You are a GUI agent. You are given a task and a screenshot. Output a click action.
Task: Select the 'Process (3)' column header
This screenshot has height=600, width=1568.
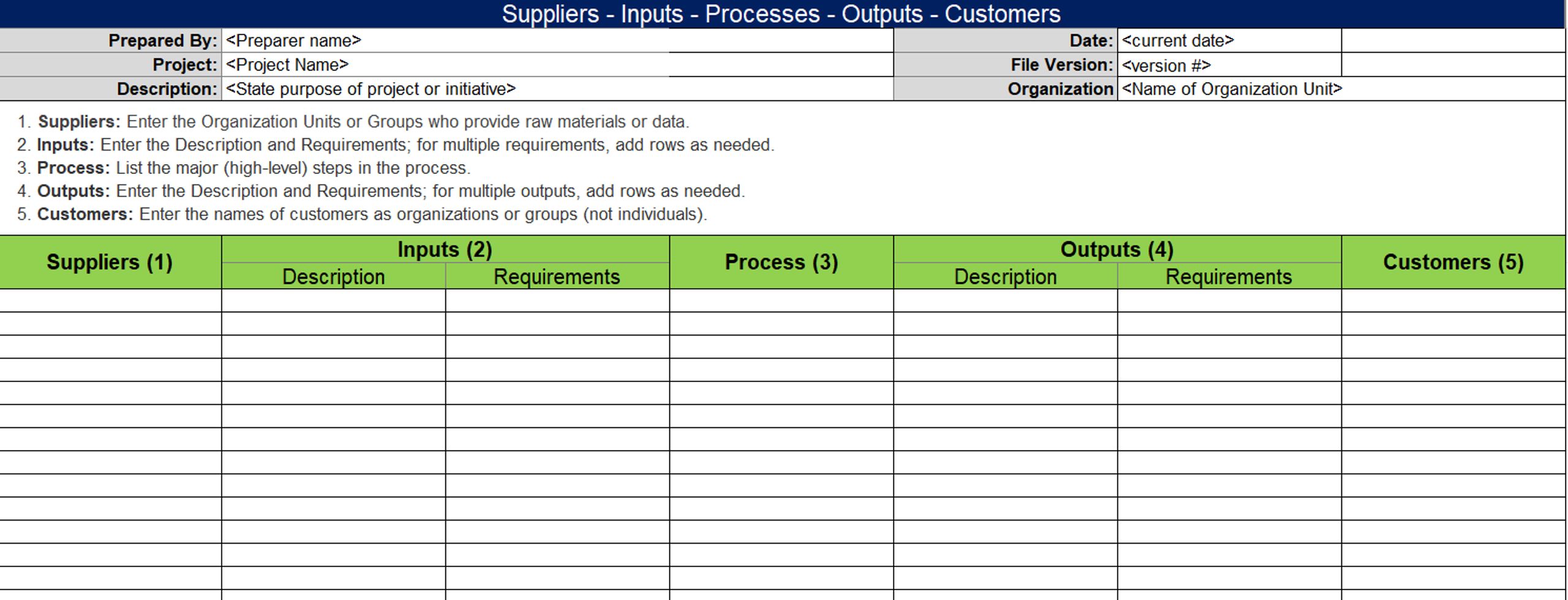[782, 262]
